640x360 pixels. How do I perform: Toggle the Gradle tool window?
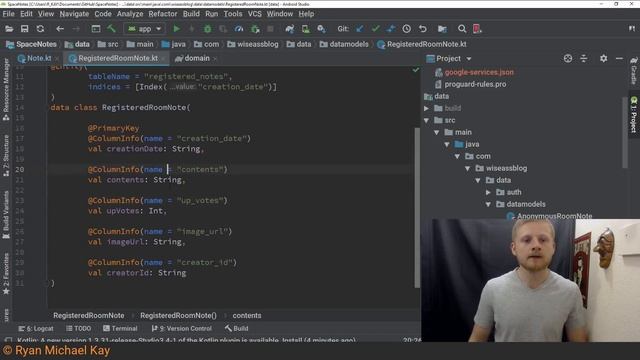pyautogui.click(x=633, y=71)
